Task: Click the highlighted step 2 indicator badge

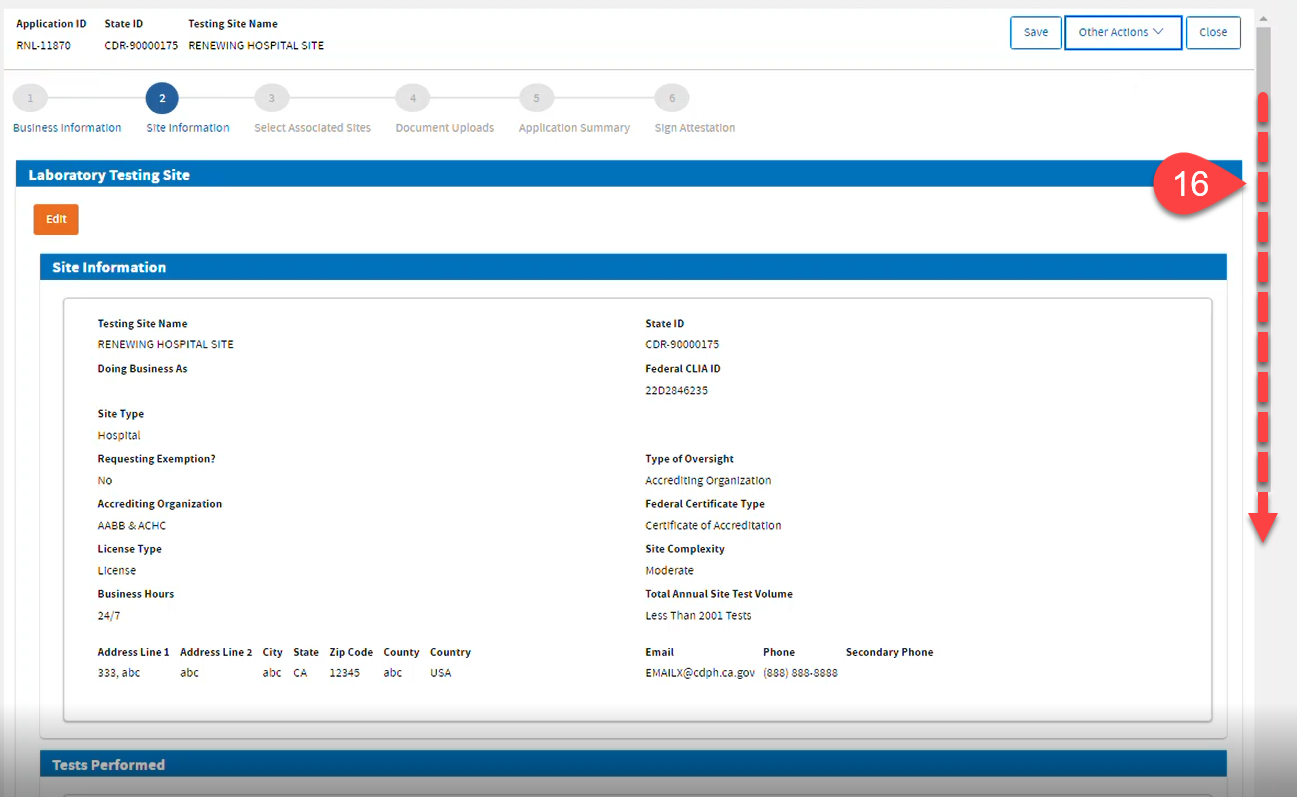Action: (162, 98)
